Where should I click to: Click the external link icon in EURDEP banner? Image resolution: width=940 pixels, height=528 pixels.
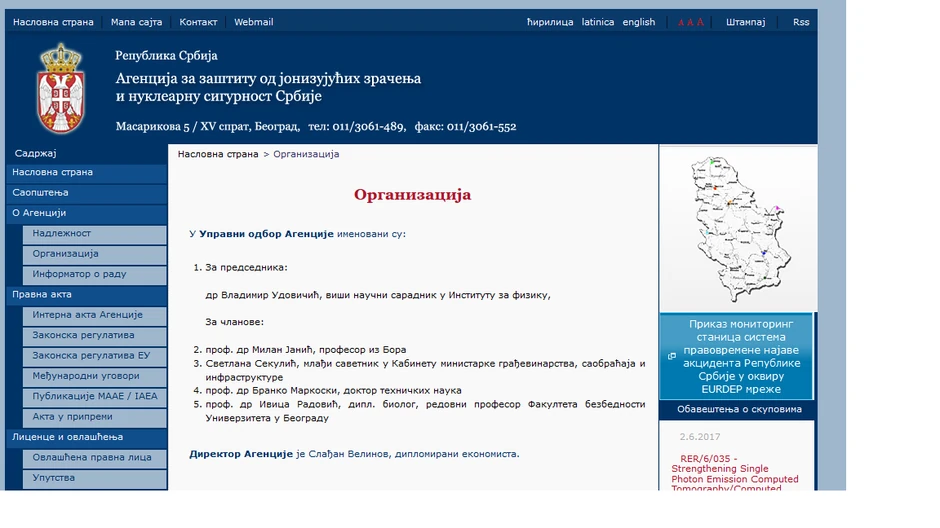[x=672, y=355]
